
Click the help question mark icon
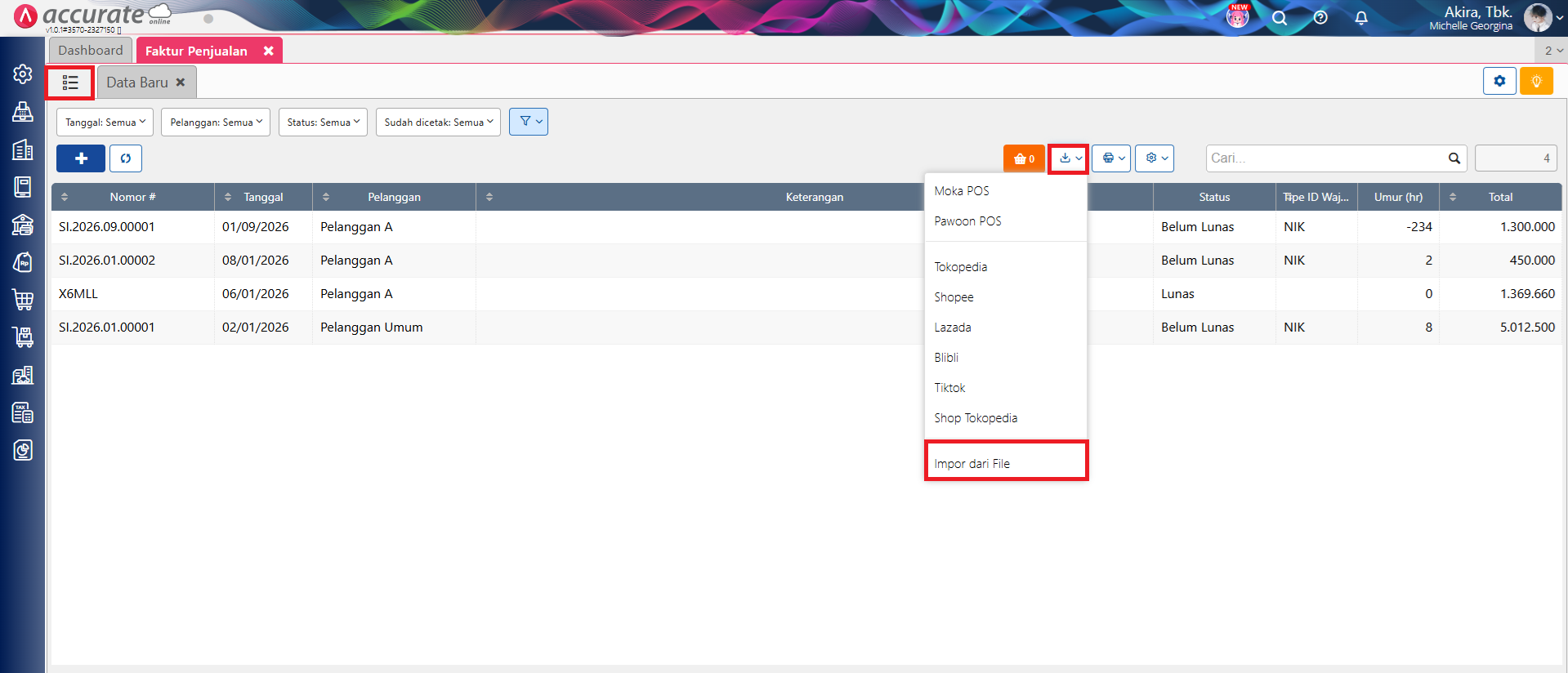pos(1320,18)
